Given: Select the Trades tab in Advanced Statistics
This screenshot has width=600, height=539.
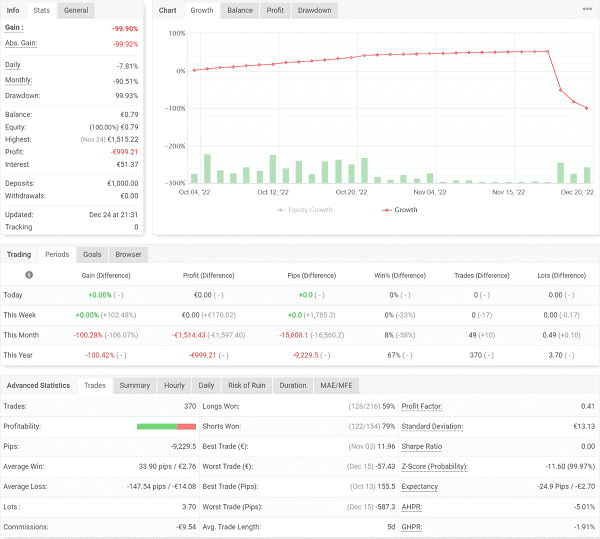Looking at the screenshot, I should click(95, 385).
